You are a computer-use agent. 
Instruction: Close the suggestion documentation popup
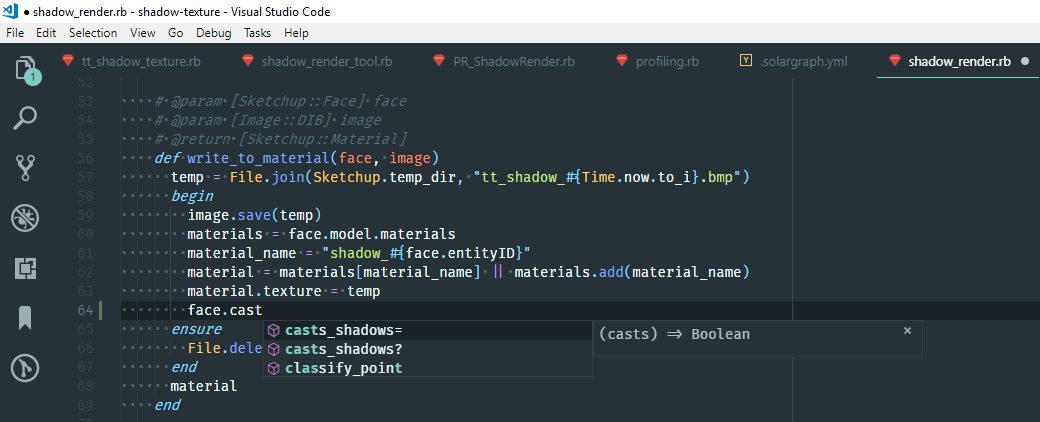point(907,330)
